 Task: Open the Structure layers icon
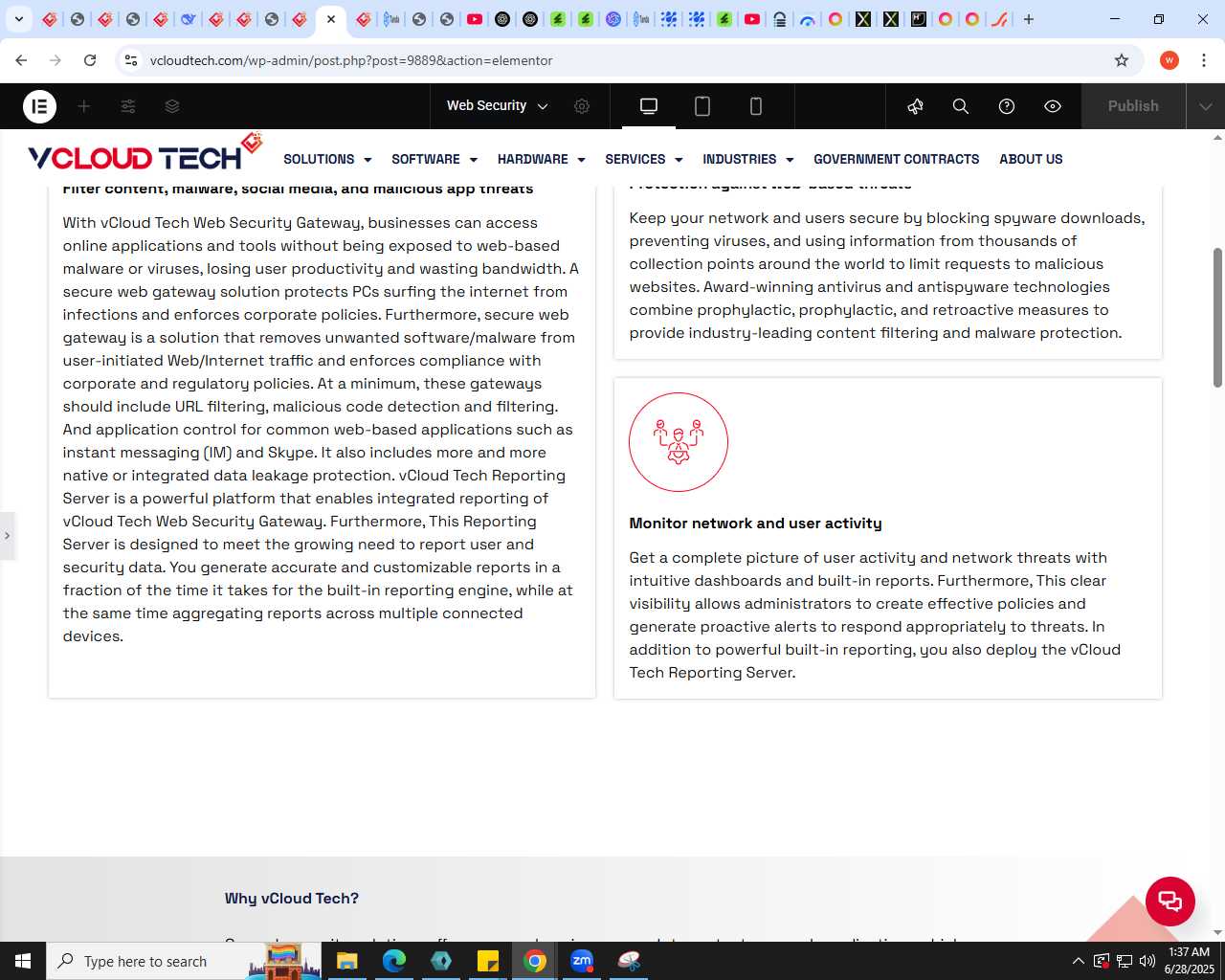coord(172,106)
